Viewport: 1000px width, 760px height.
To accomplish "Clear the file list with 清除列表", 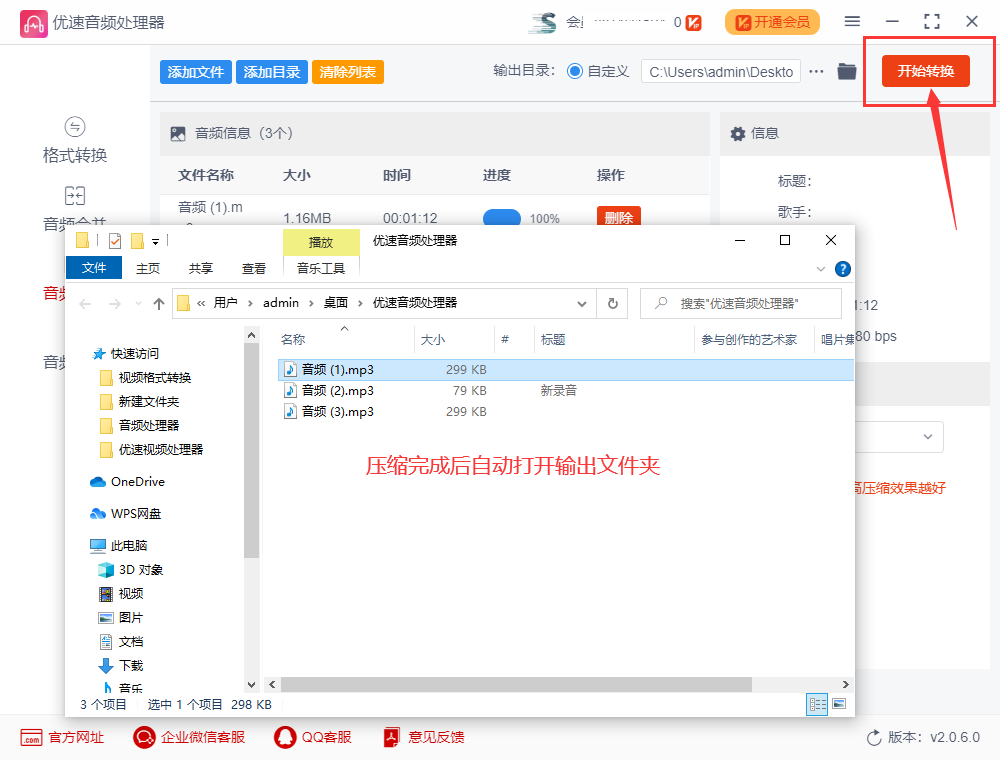I will (347, 71).
